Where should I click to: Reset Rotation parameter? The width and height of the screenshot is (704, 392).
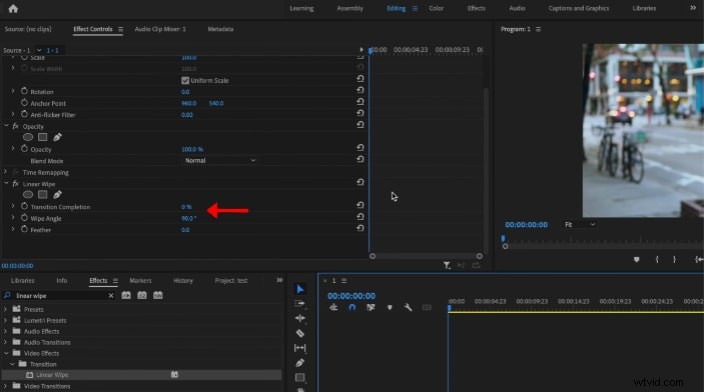[x=360, y=90]
